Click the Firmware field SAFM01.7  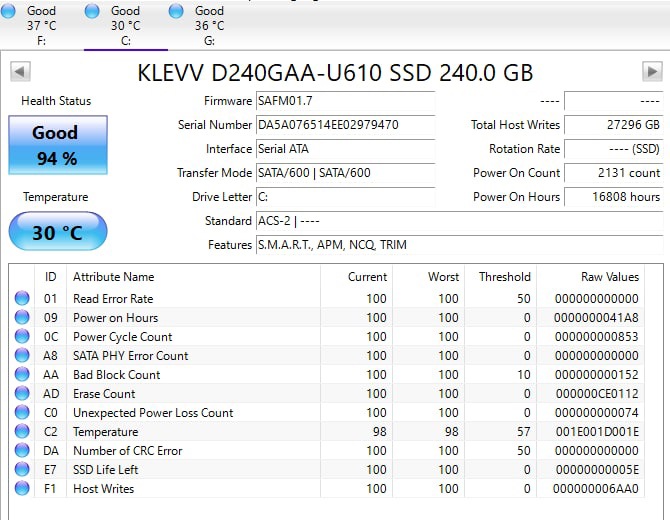[345, 101]
